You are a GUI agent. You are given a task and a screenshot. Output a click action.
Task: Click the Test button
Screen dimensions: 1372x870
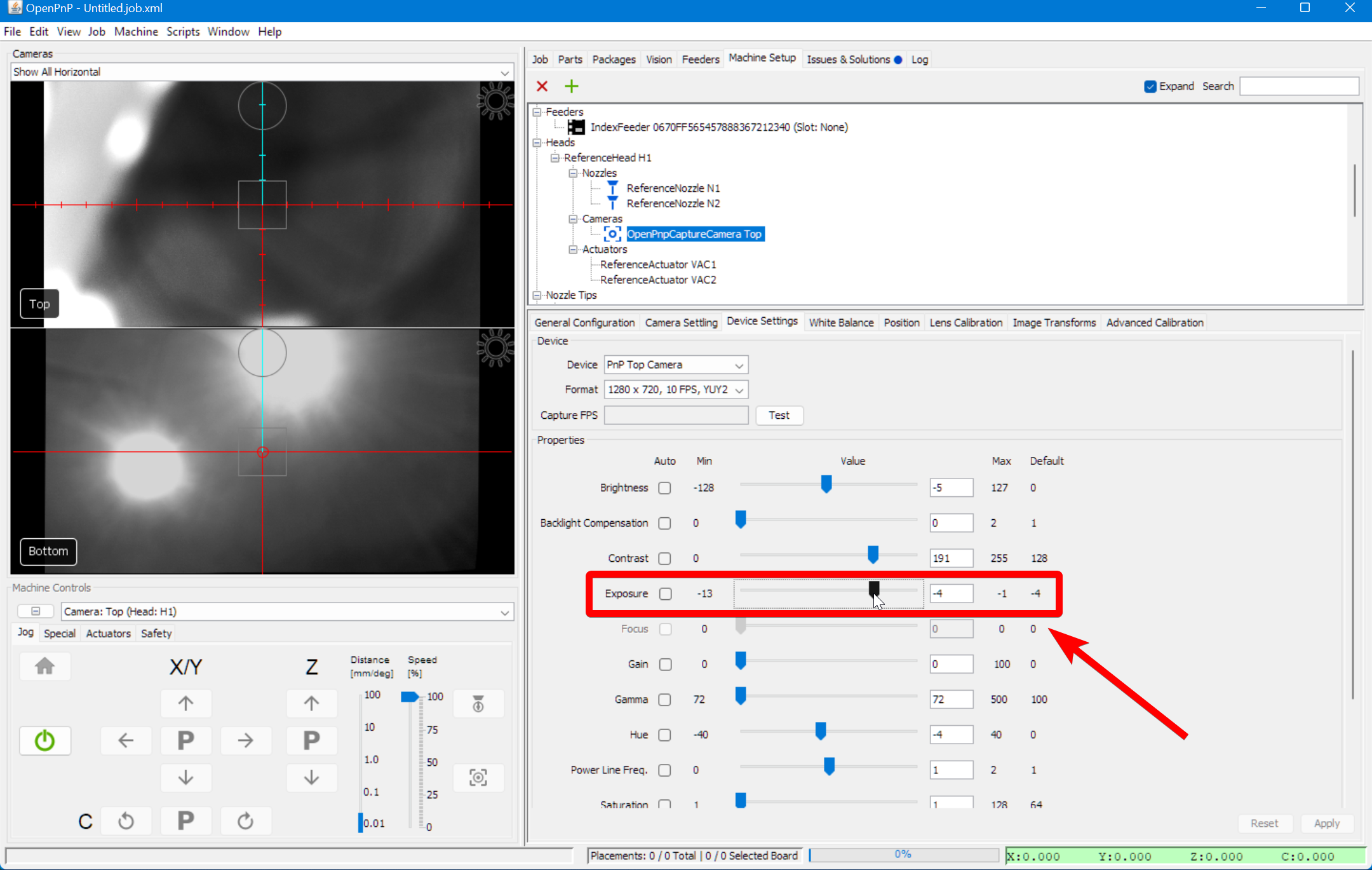[779, 415]
